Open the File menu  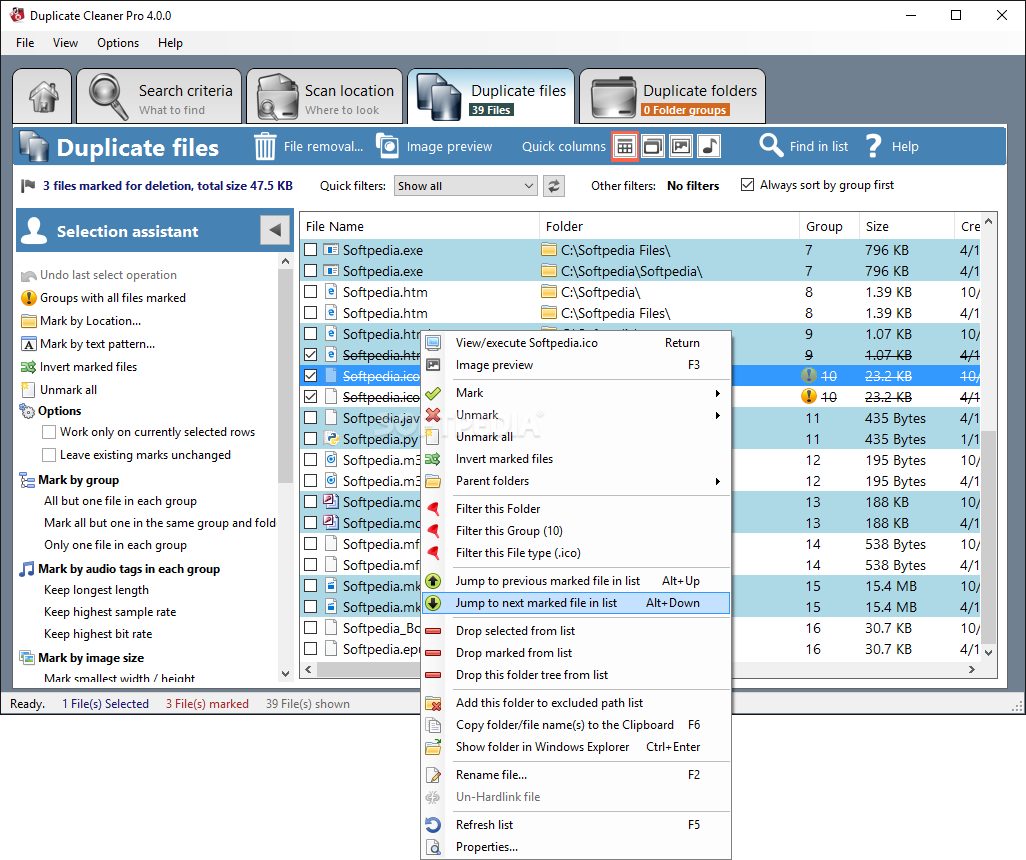(x=25, y=43)
